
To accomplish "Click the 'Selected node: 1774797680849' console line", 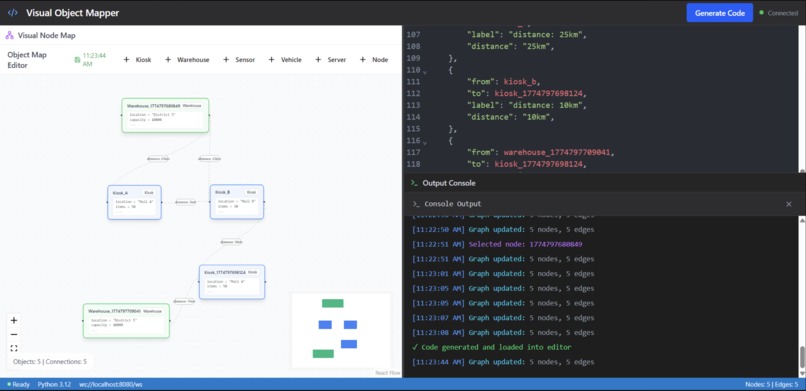I will [497, 244].
